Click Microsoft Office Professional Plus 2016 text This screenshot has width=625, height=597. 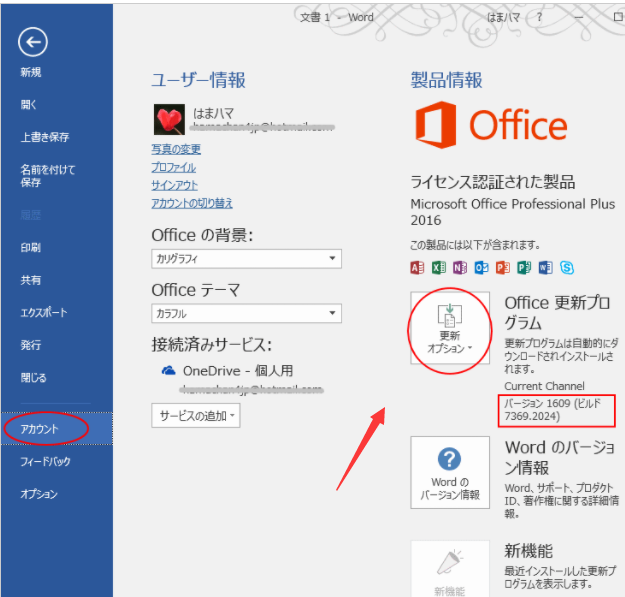(513, 212)
